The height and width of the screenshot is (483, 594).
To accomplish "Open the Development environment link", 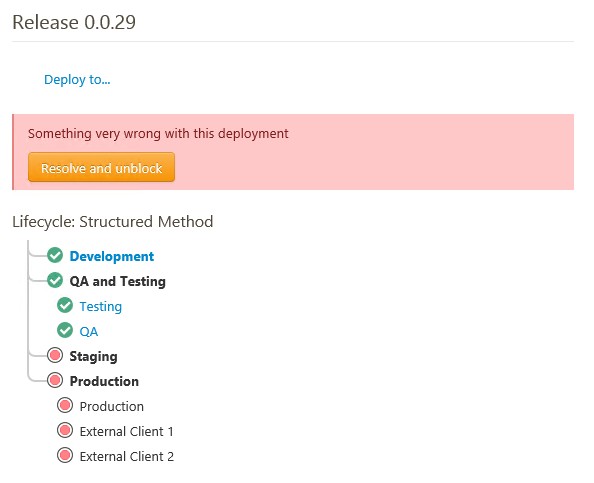I will 112,256.
